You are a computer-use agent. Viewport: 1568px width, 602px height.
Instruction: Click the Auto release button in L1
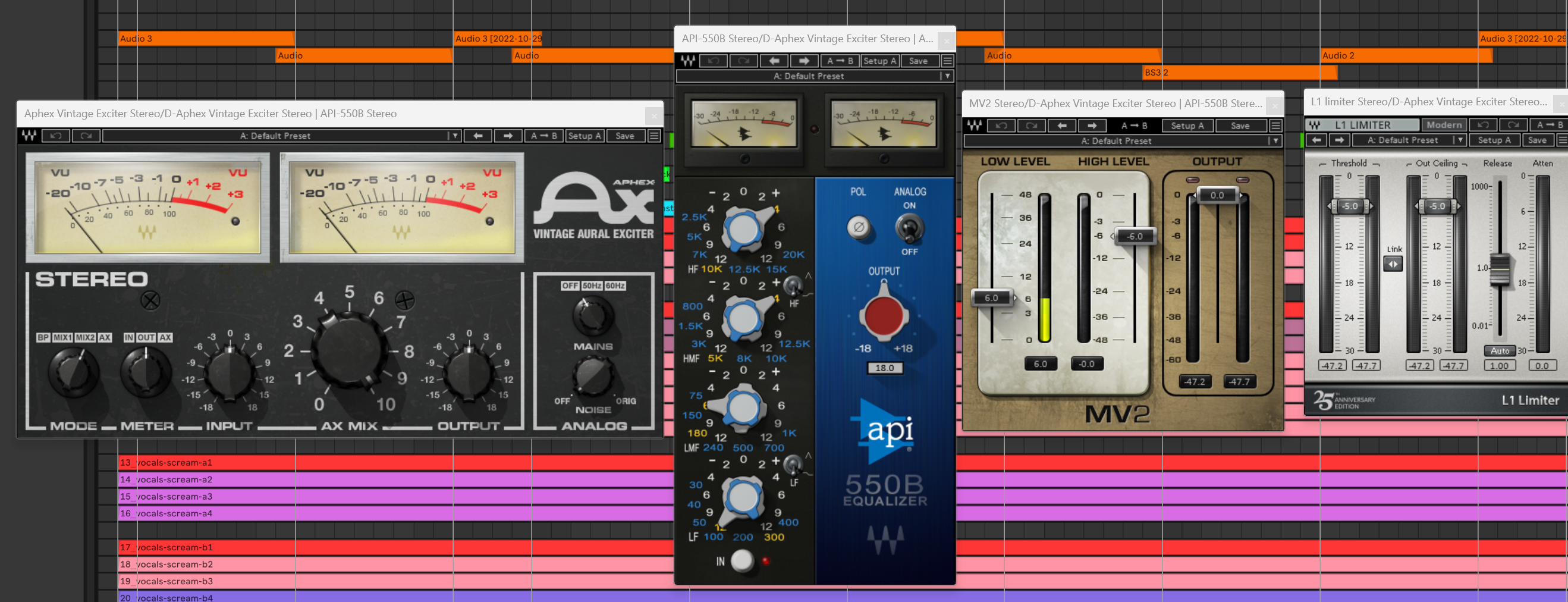tap(1499, 350)
